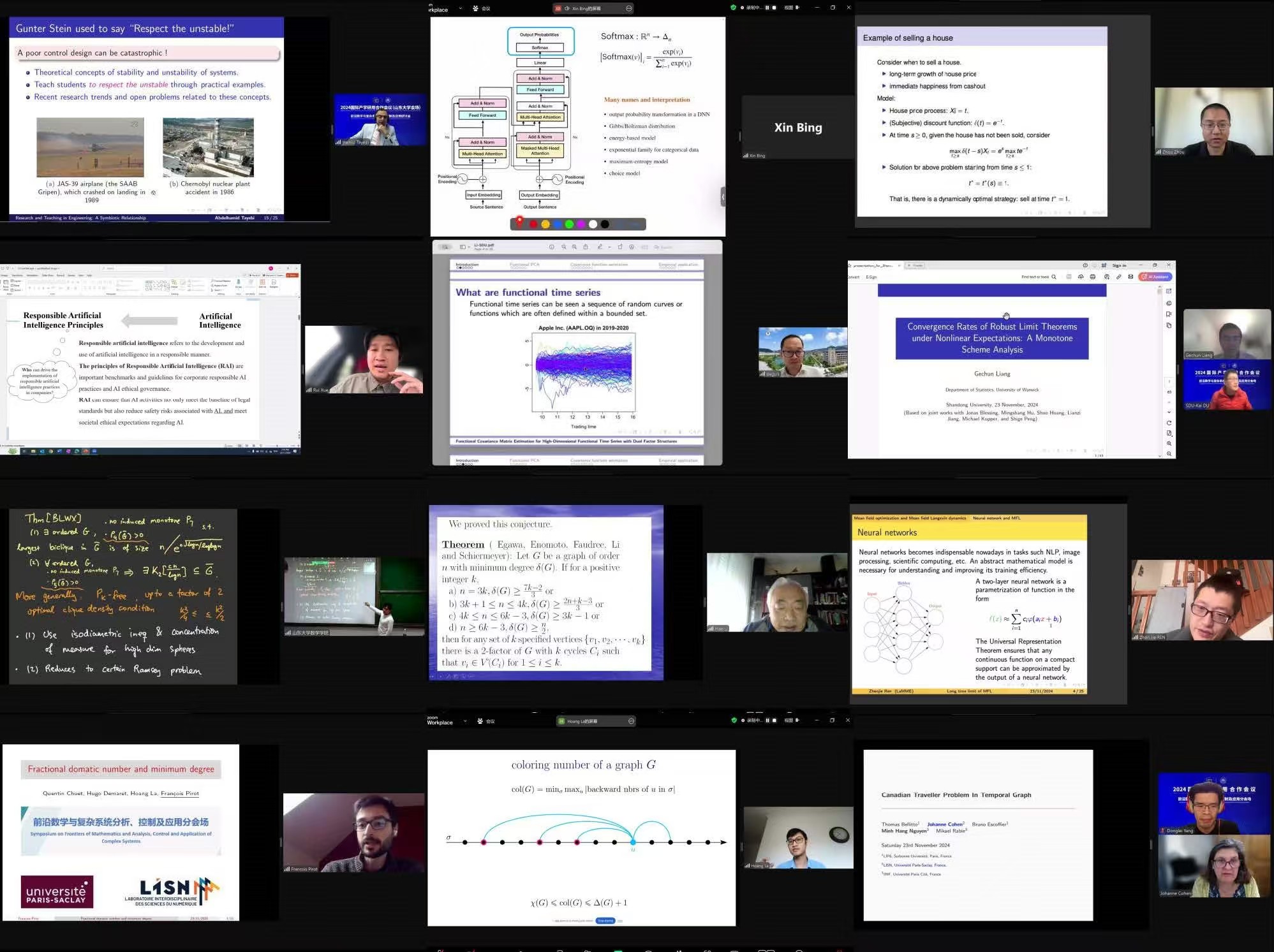Stop the Zoom recording
Viewport: 1274px width, 952px height.
click(x=774, y=8)
